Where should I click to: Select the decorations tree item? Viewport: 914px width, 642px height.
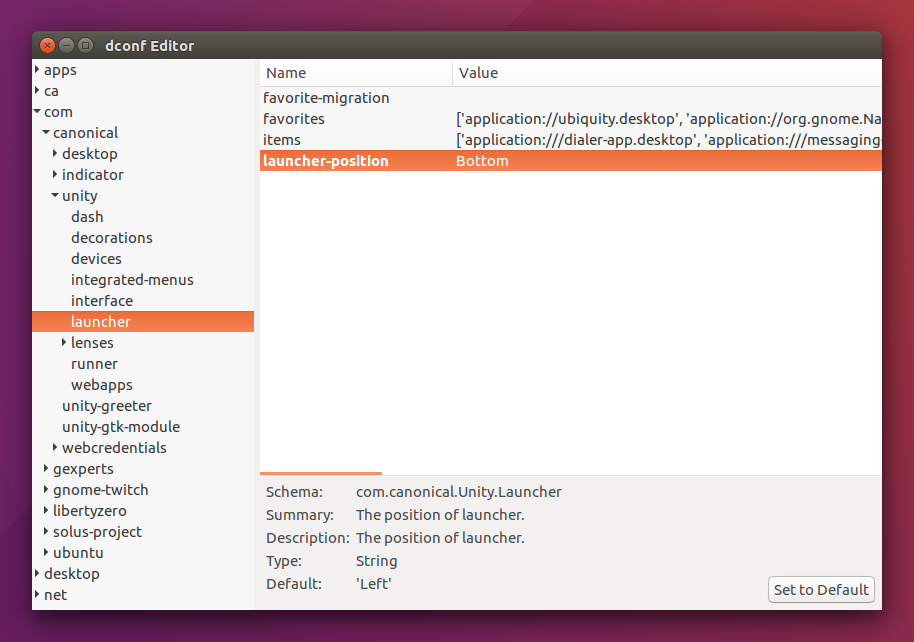[111, 238]
